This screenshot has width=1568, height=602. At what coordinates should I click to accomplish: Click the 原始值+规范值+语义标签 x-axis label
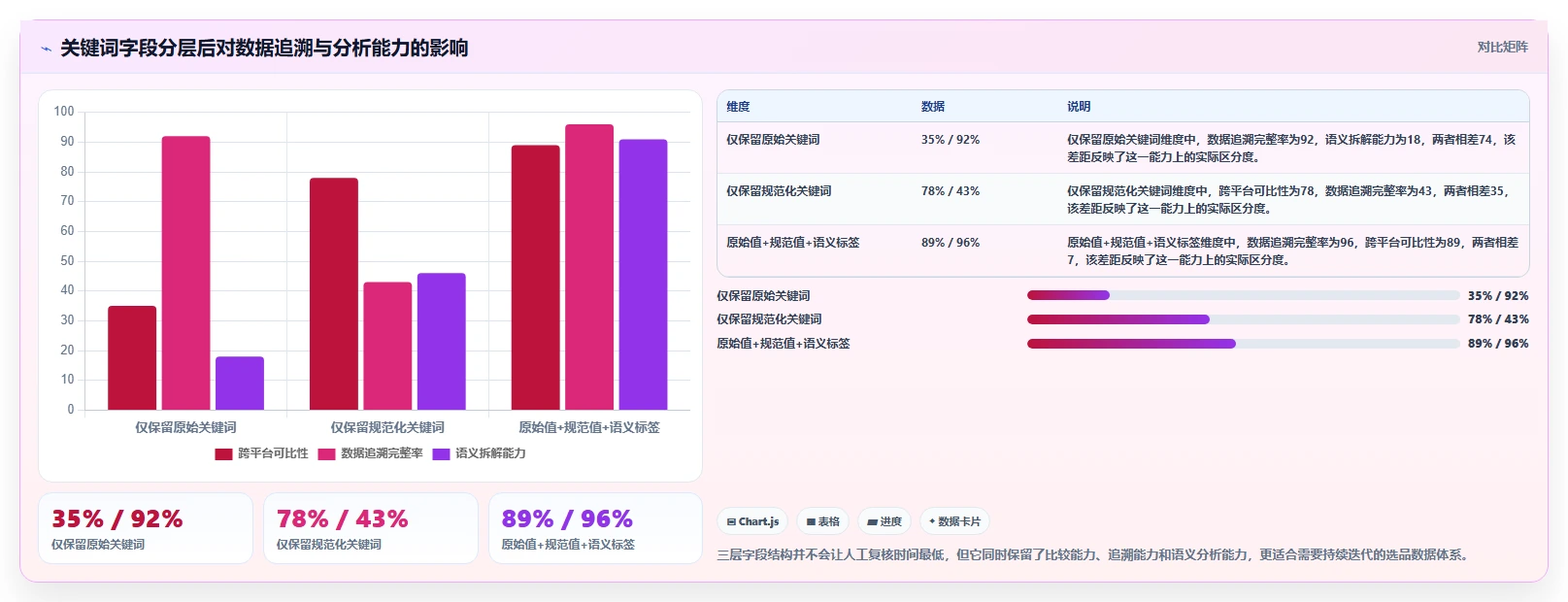[589, 427]
